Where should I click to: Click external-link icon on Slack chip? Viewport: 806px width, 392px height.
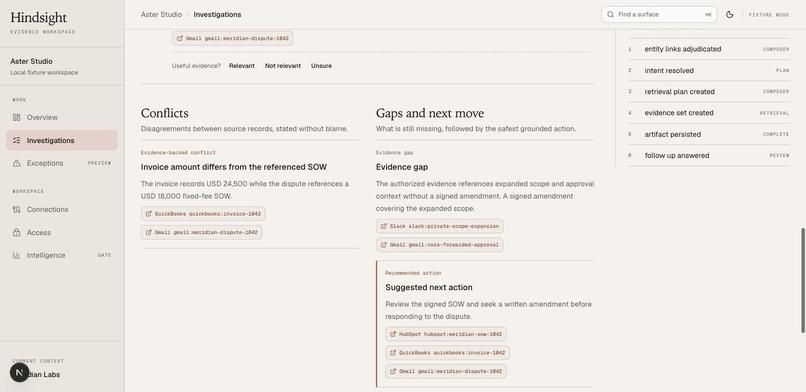(383, 226)
